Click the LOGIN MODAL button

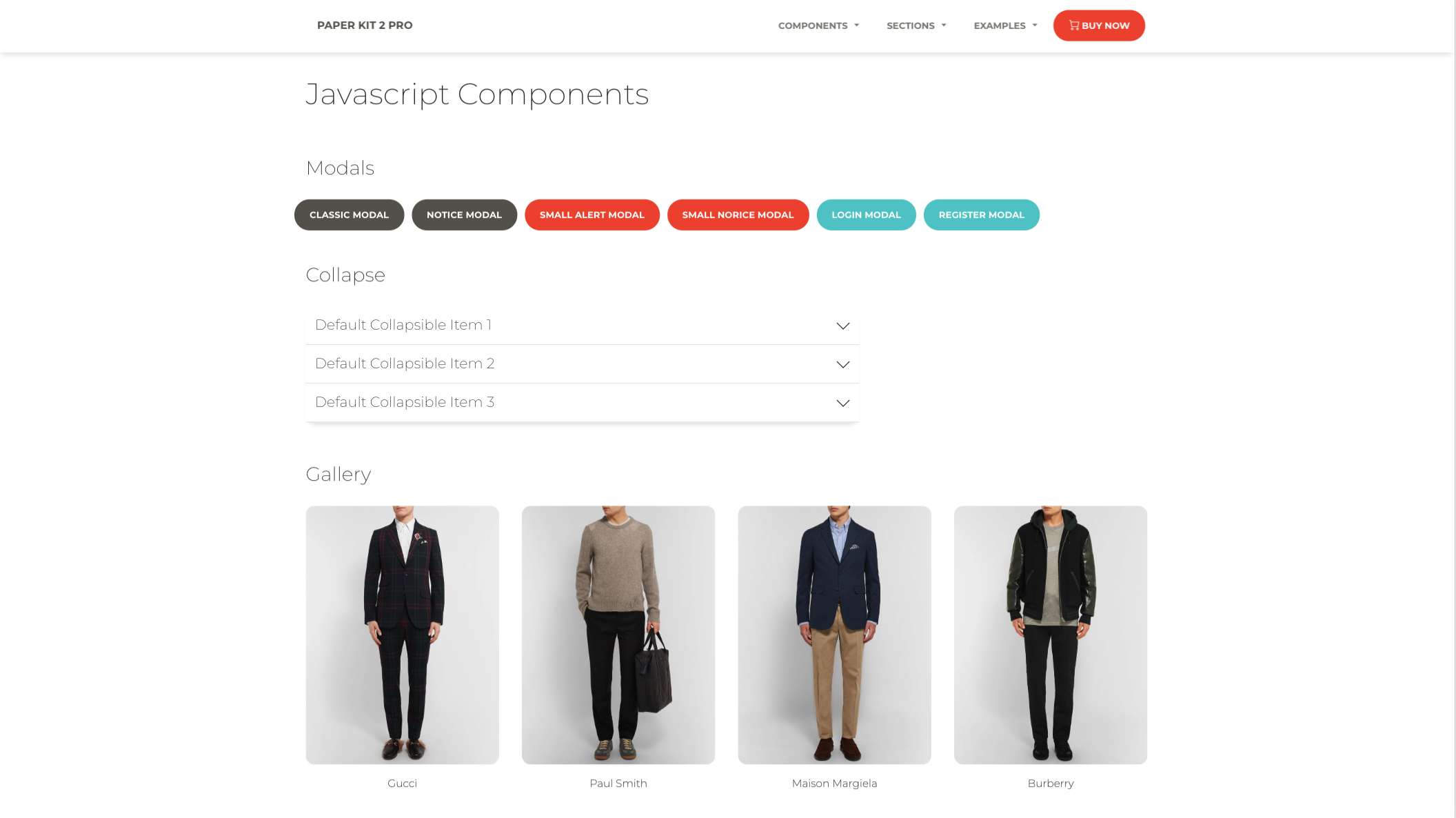click(x=866, y=214)
